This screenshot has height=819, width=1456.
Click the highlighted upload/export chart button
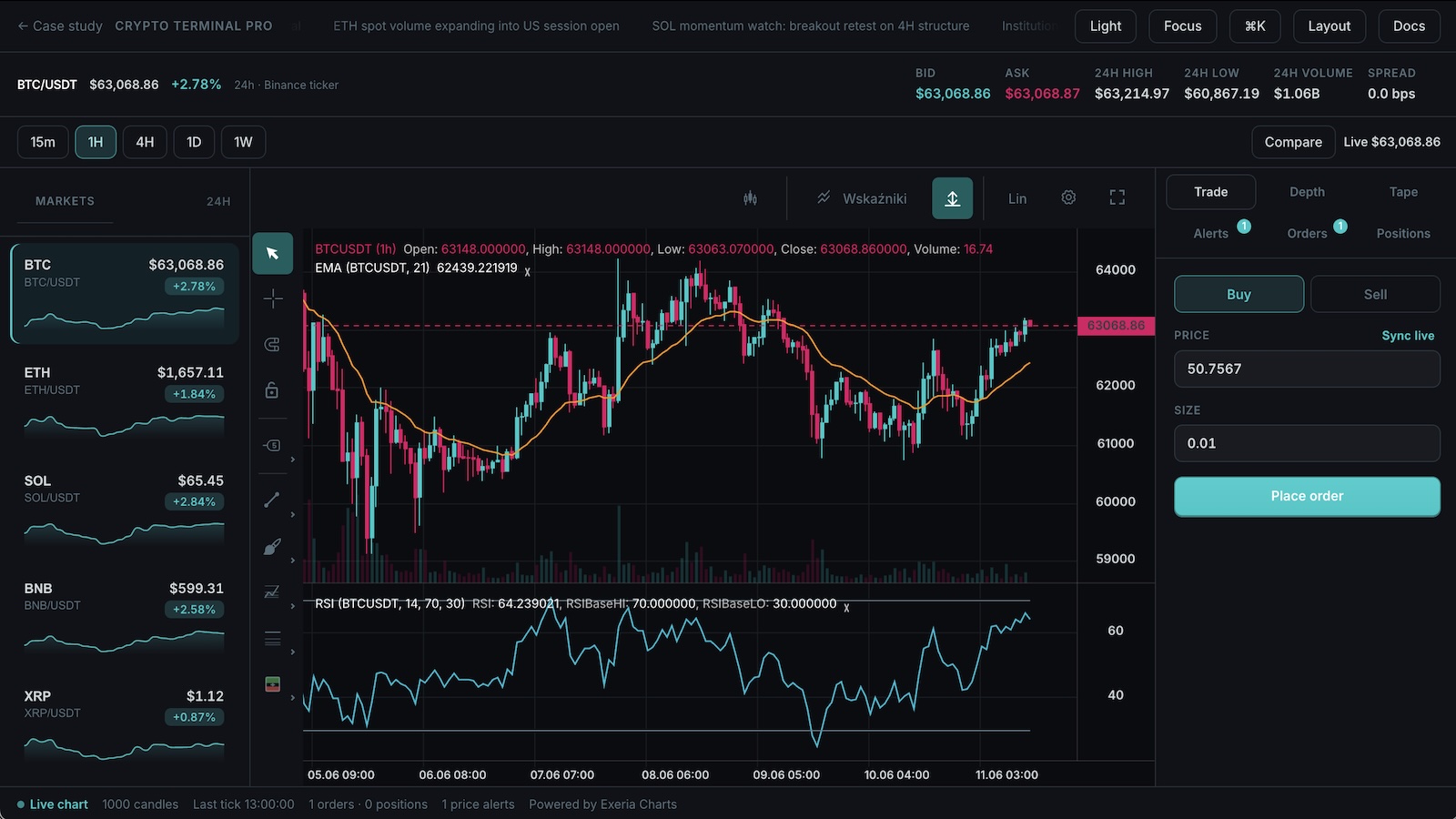click(x=952, y=198)
